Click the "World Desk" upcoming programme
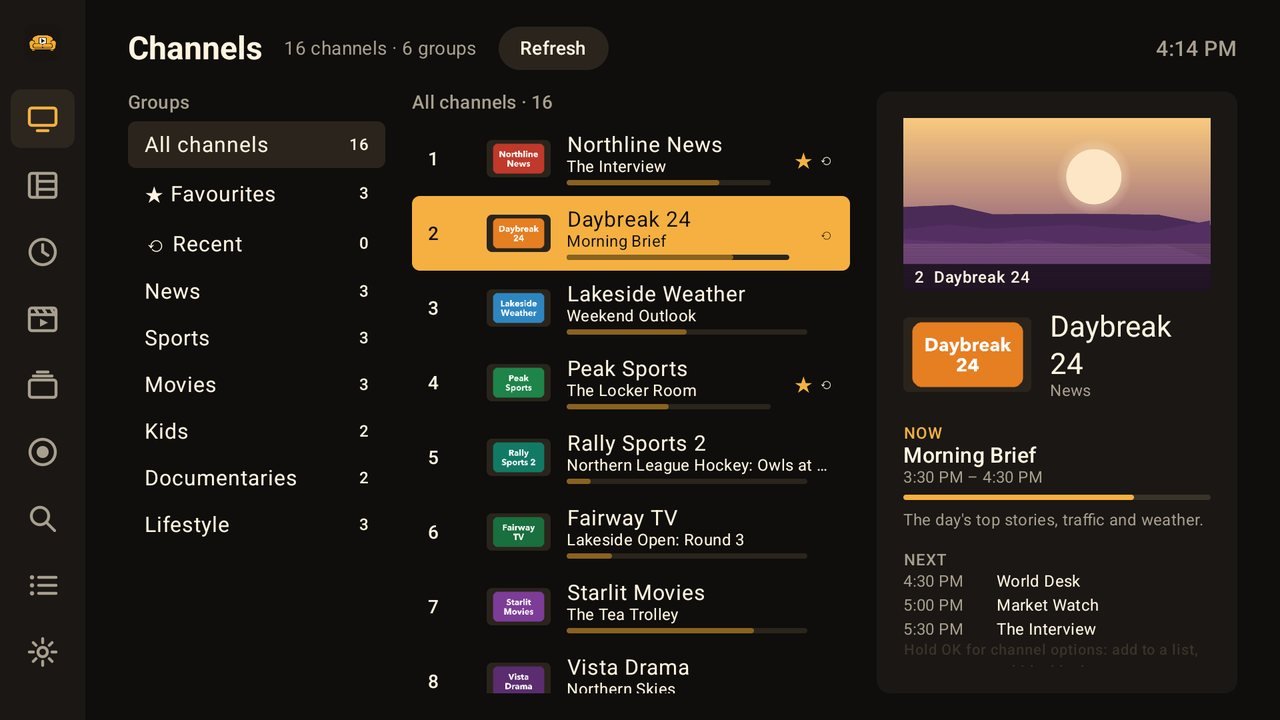This screenshot has width=1280, height=720. (x=1038, y=581)
